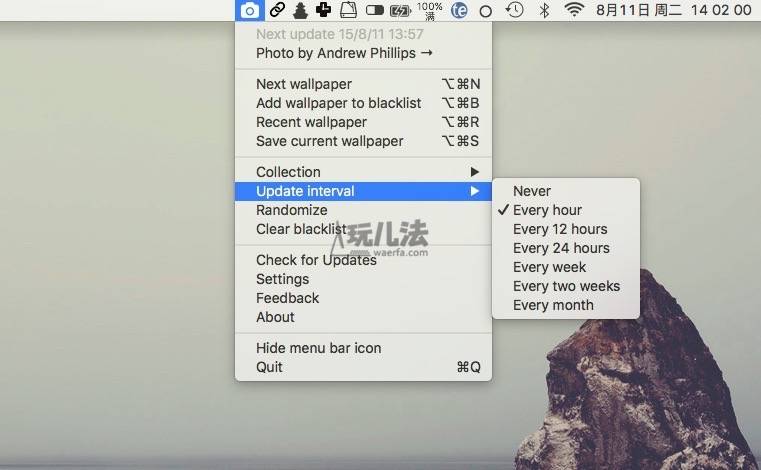Click the black plus cross menu bar icon
The image size is (761, 470).
coord(323,9)
